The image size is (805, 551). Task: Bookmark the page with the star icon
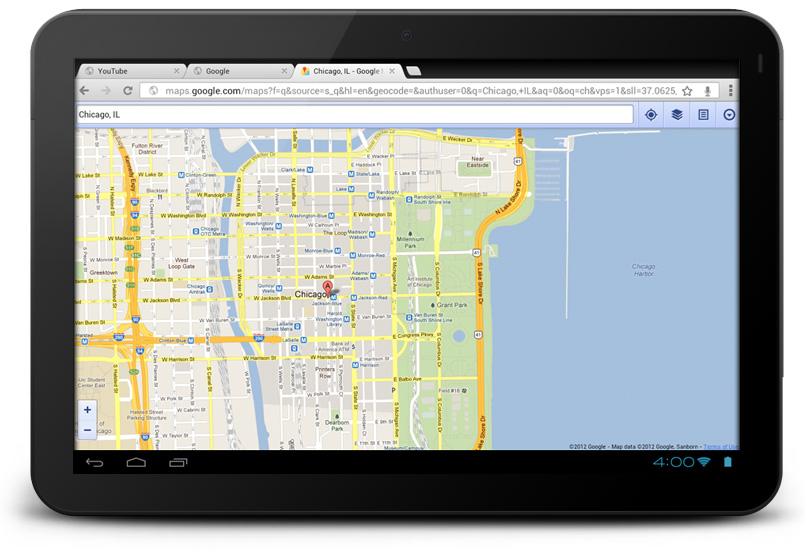point(687,91)
